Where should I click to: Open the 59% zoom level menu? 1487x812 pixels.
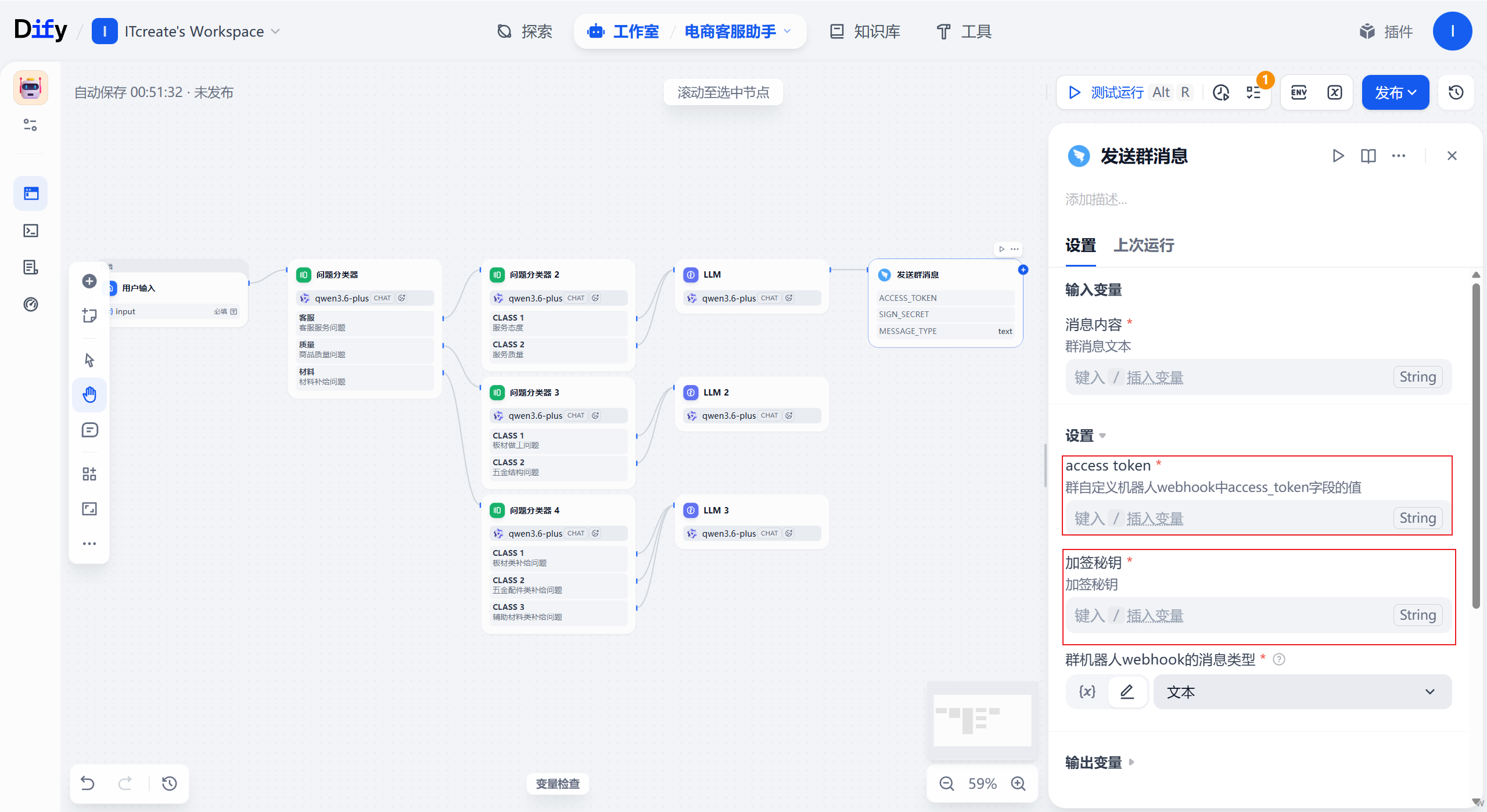point(982,784)
